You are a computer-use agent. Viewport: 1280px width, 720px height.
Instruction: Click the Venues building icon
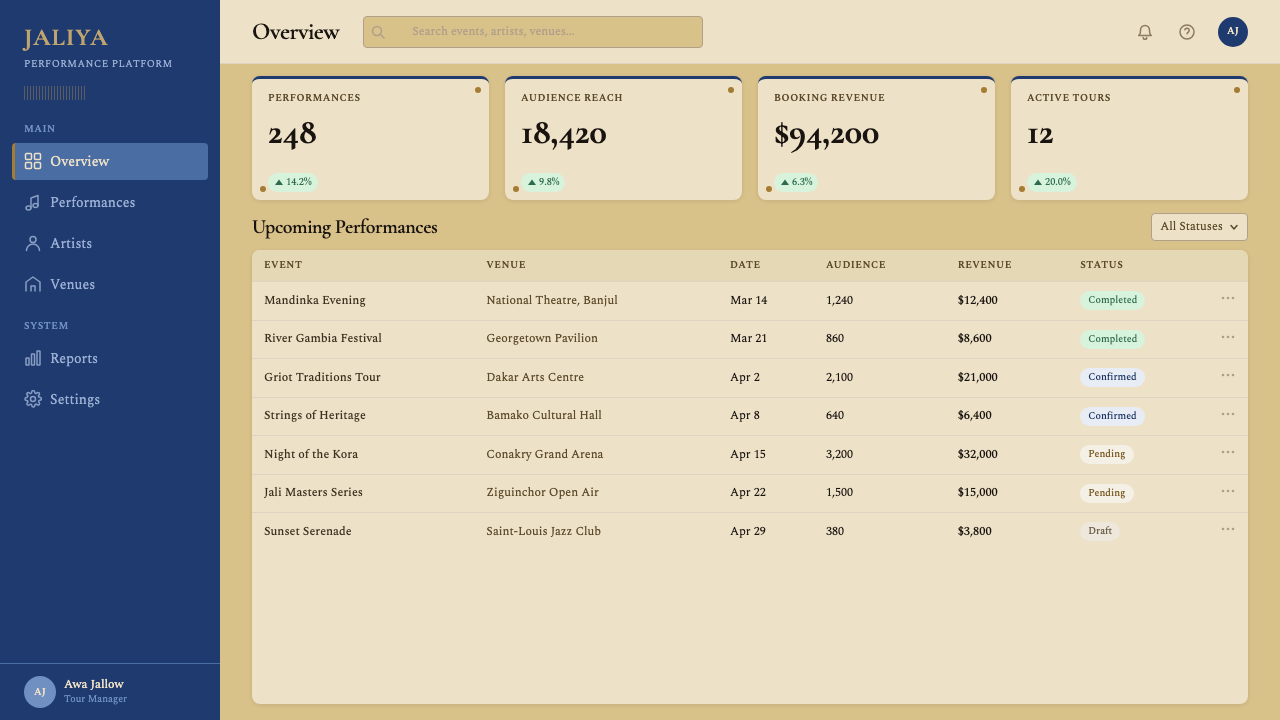click(x=33, y=284)
